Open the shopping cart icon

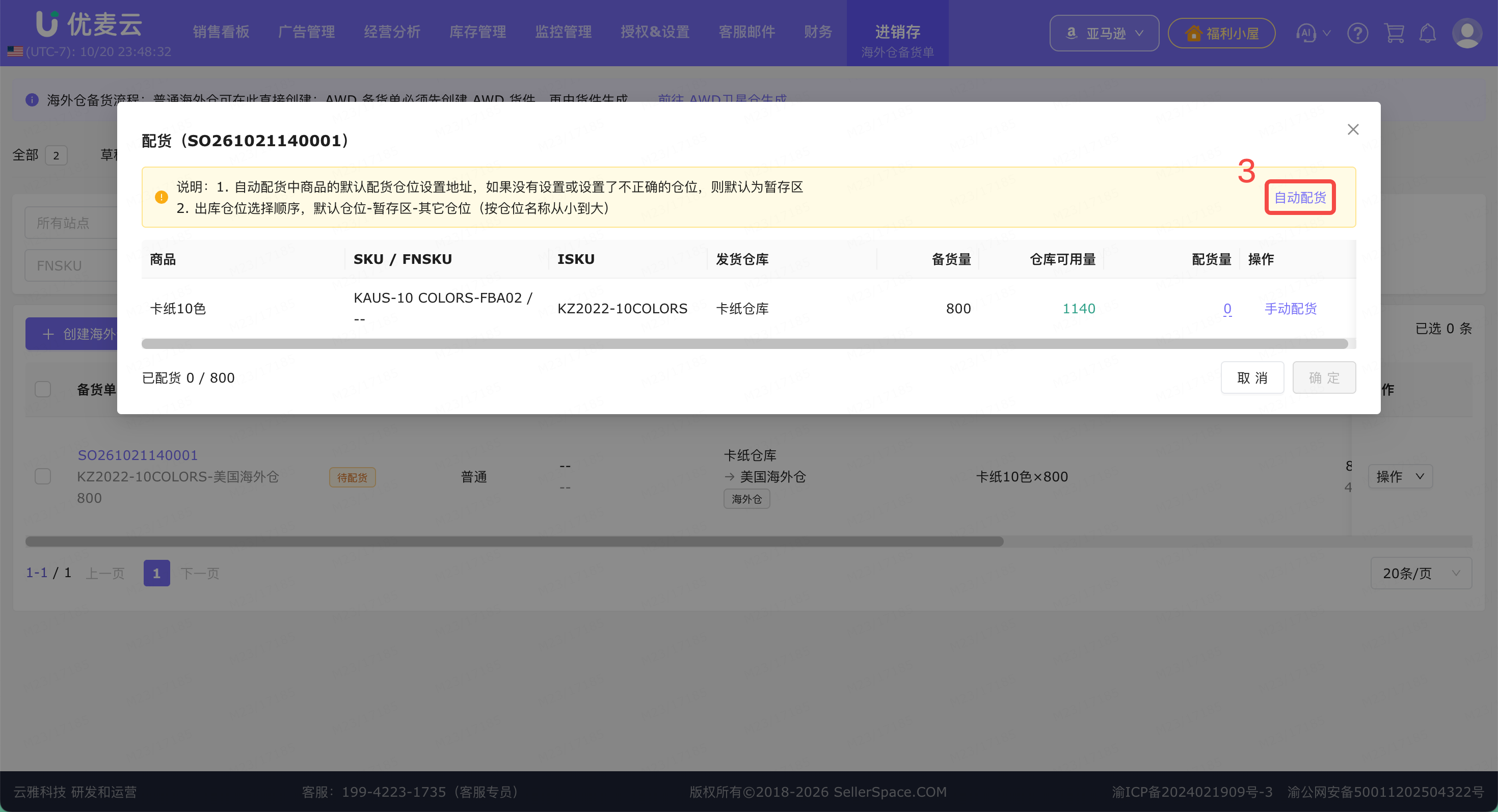point(1395,33)
